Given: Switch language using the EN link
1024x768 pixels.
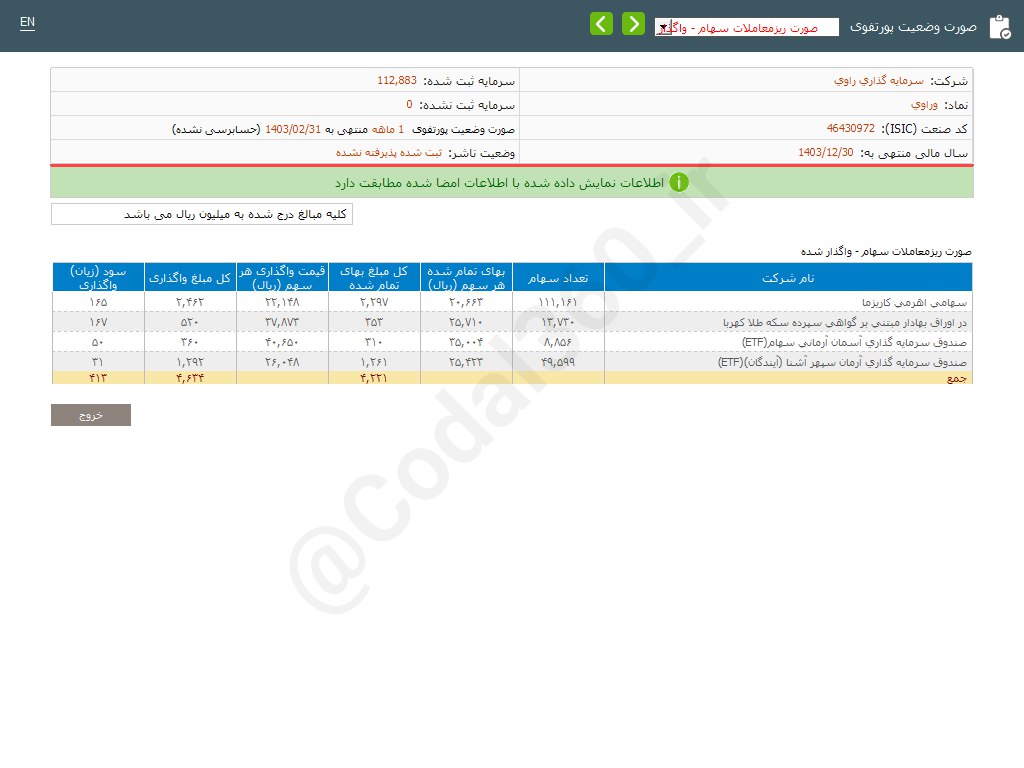Looking at the screenshot, I should (x=26, y=22).
